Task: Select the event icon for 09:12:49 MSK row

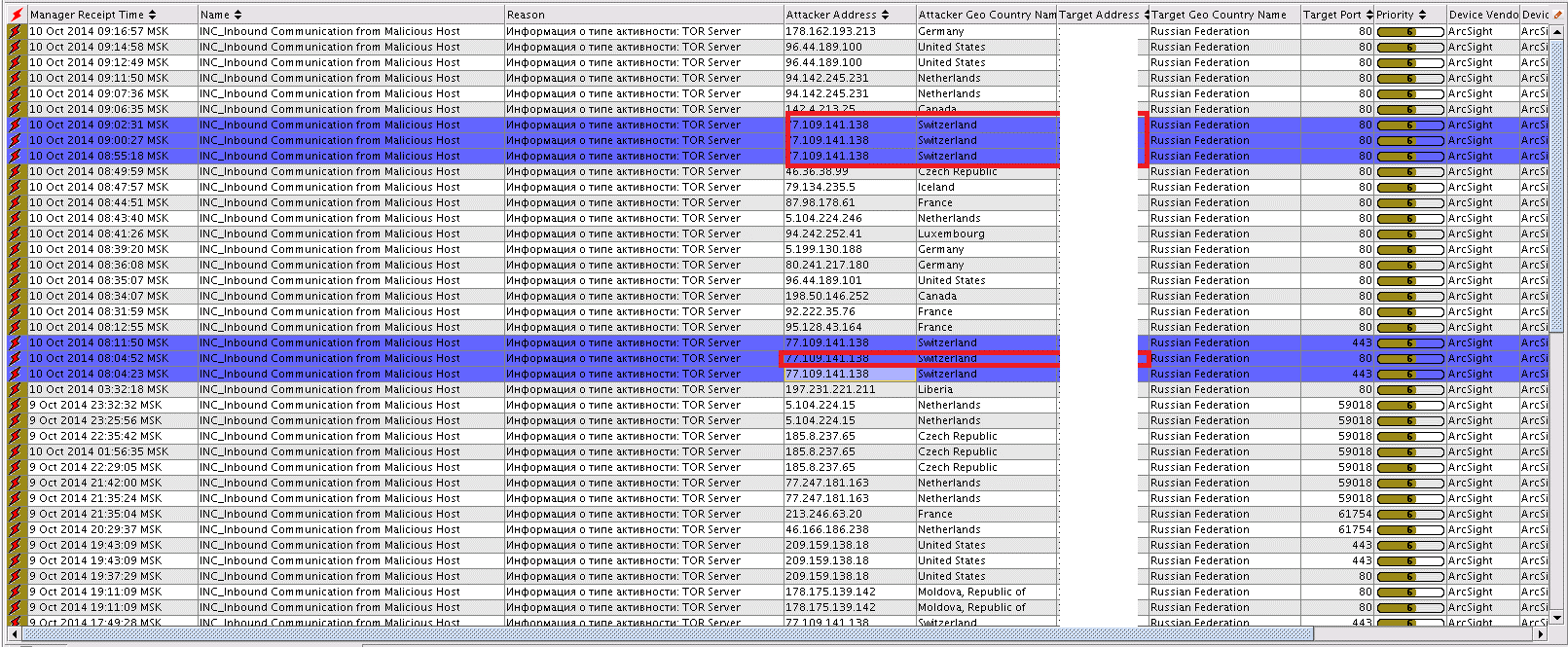Action: [15, 62]
